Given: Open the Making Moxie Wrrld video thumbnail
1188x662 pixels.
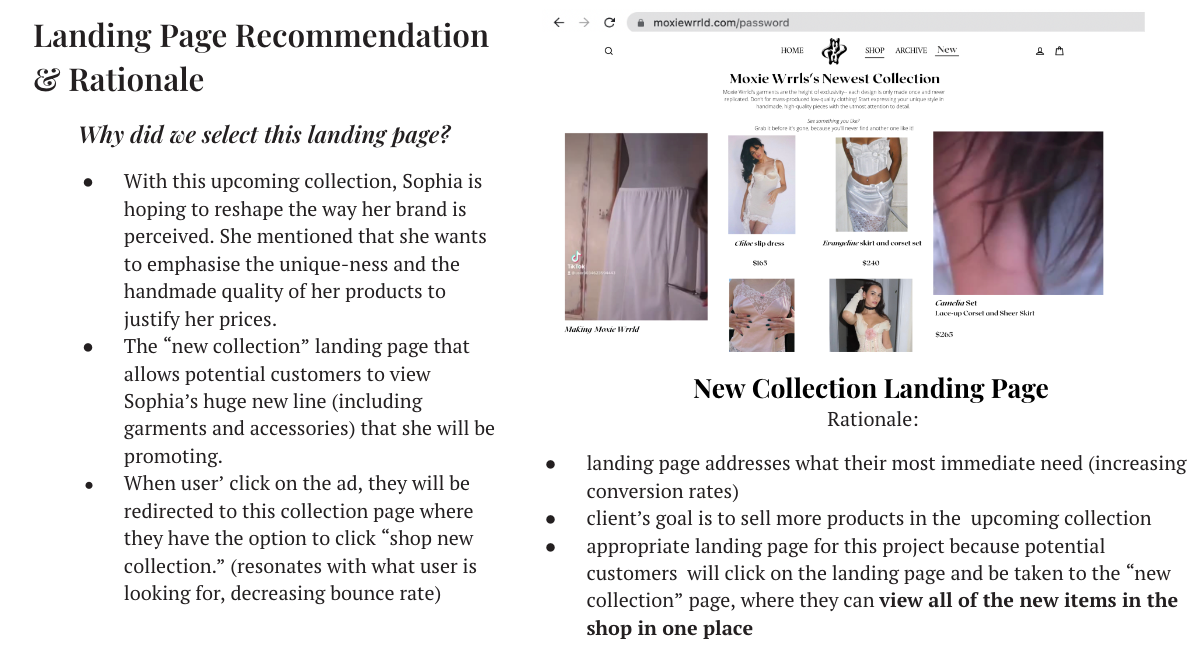Looking at the screenshot, I should (636, 226).
